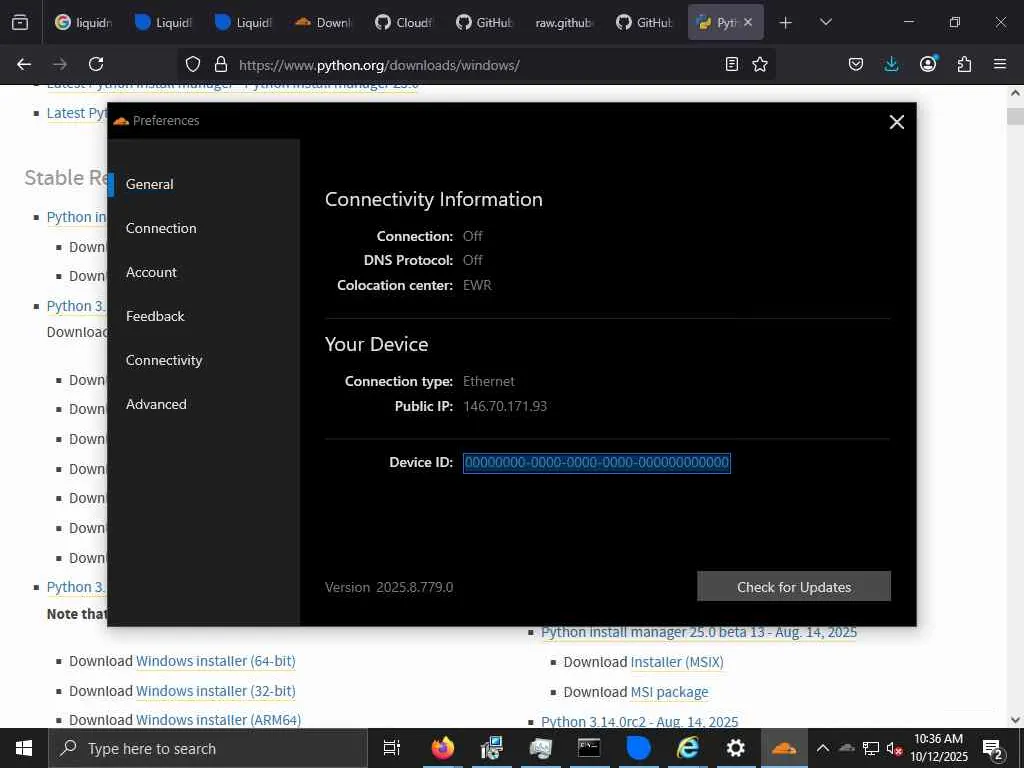
Task: Switch to the Cloudflare Downl tab
Action: (x=323, y=22)
